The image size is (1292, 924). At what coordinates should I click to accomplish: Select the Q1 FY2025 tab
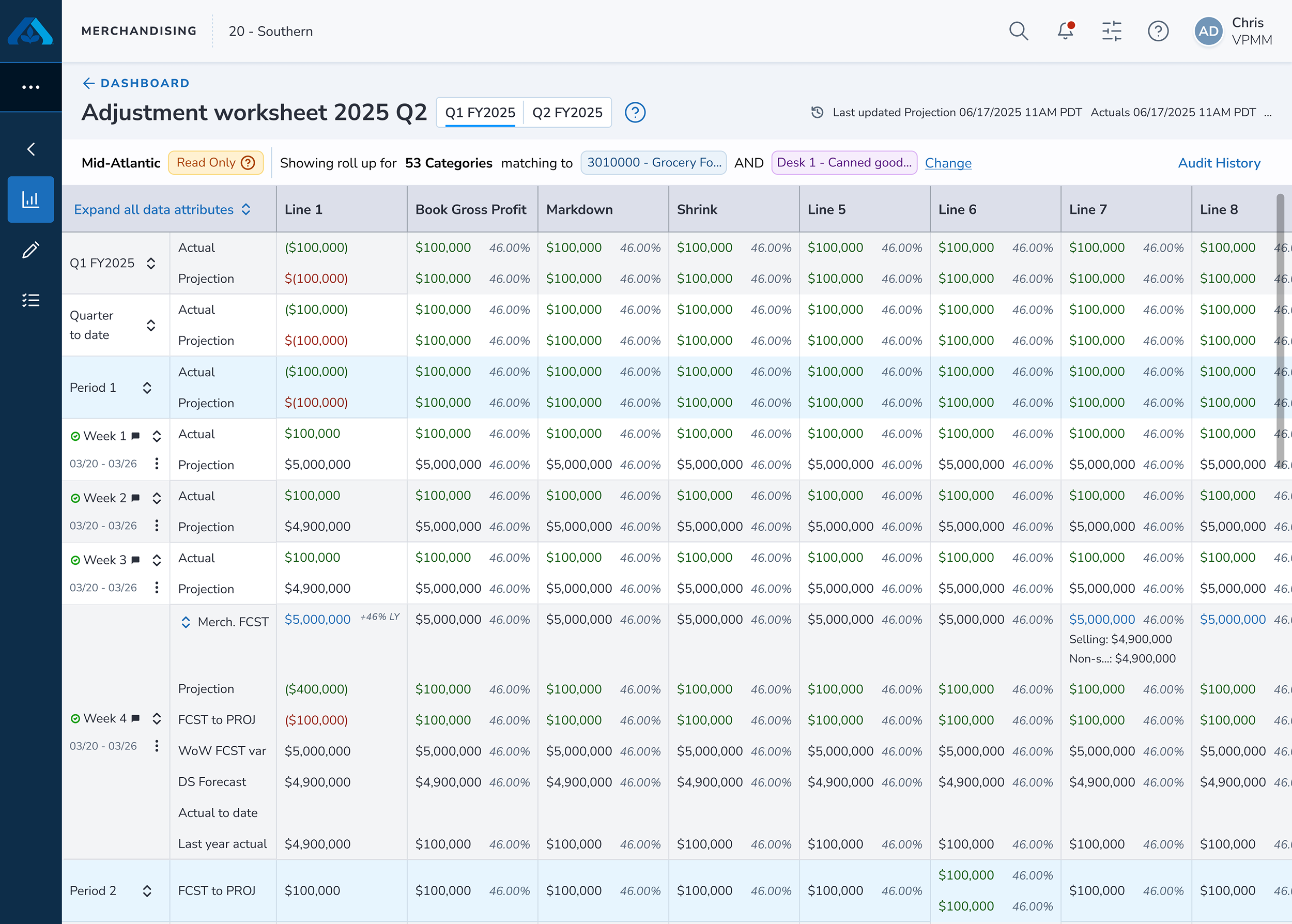pyautogui.click(x=480, y=113)
